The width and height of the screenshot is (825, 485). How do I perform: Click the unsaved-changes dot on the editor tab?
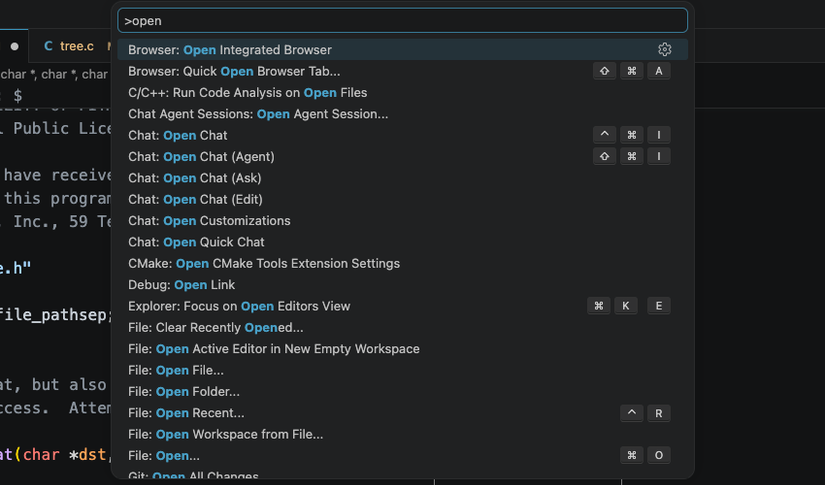point(15,46)
